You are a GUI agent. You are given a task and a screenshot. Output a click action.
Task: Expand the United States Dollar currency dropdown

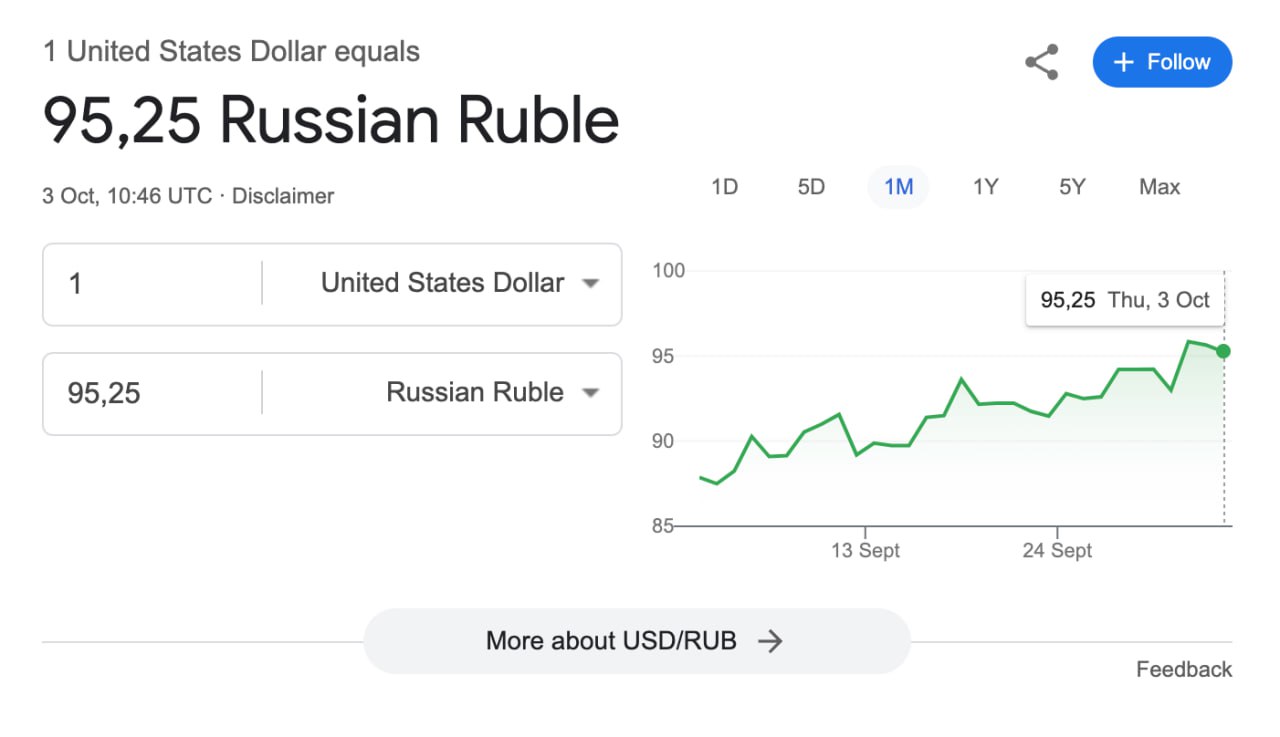442,283
